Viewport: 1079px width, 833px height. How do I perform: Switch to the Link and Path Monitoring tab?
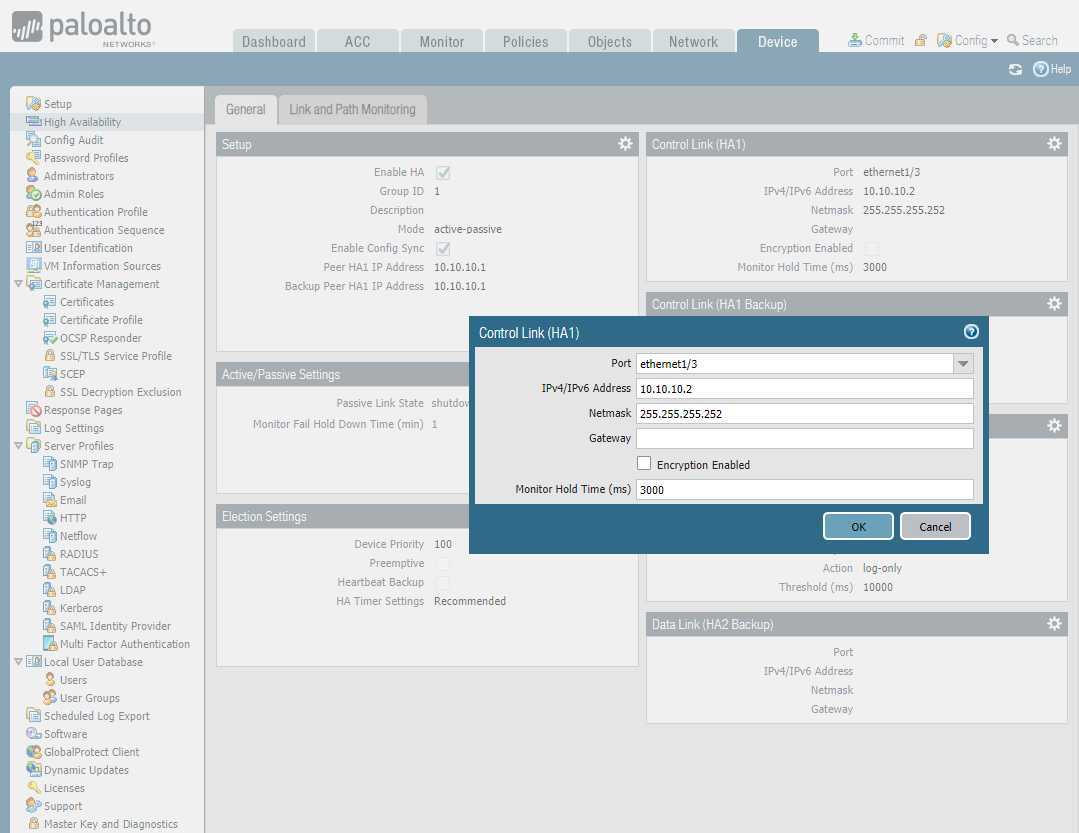[x=352, y=110]
